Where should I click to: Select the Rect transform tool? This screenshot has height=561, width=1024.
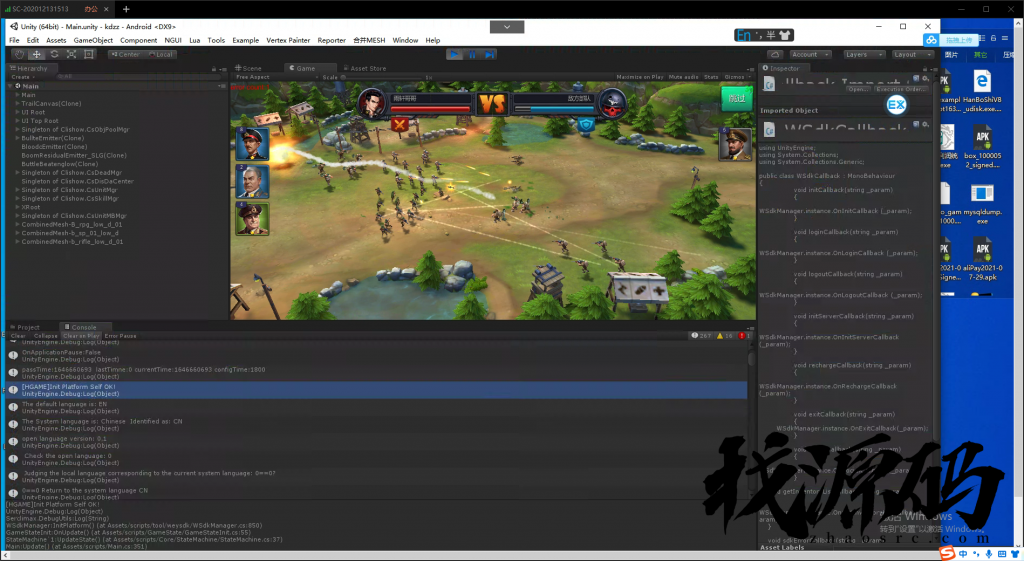tap(89, 54)
